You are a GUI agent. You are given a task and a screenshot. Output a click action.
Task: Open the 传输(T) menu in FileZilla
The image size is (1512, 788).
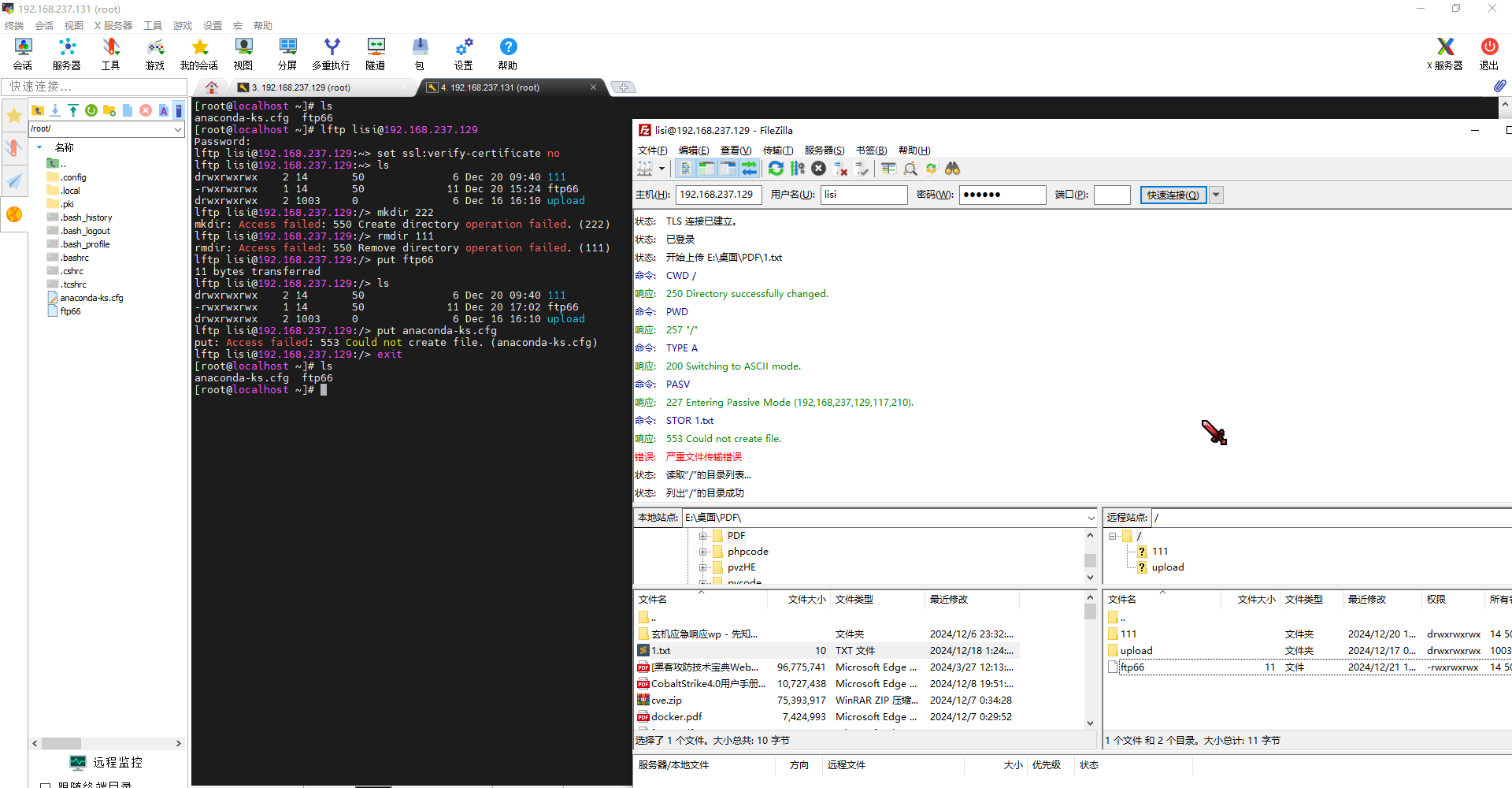(x=777, y=151)
